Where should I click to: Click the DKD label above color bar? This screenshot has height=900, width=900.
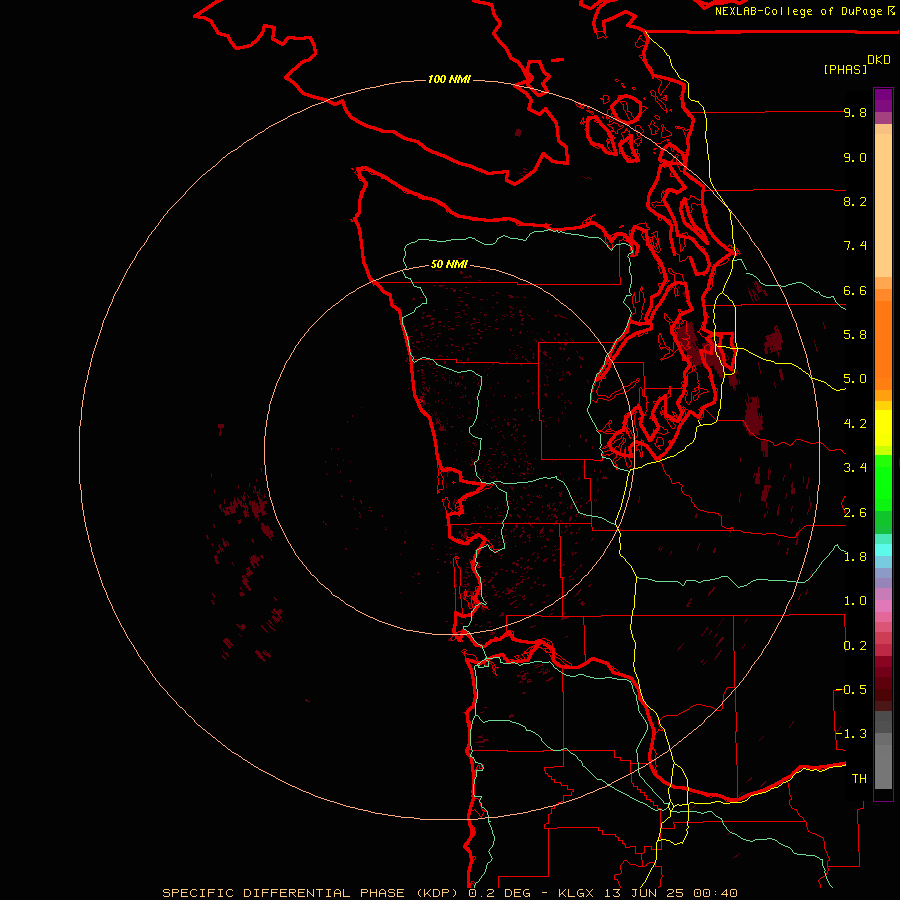coord(879,60)
